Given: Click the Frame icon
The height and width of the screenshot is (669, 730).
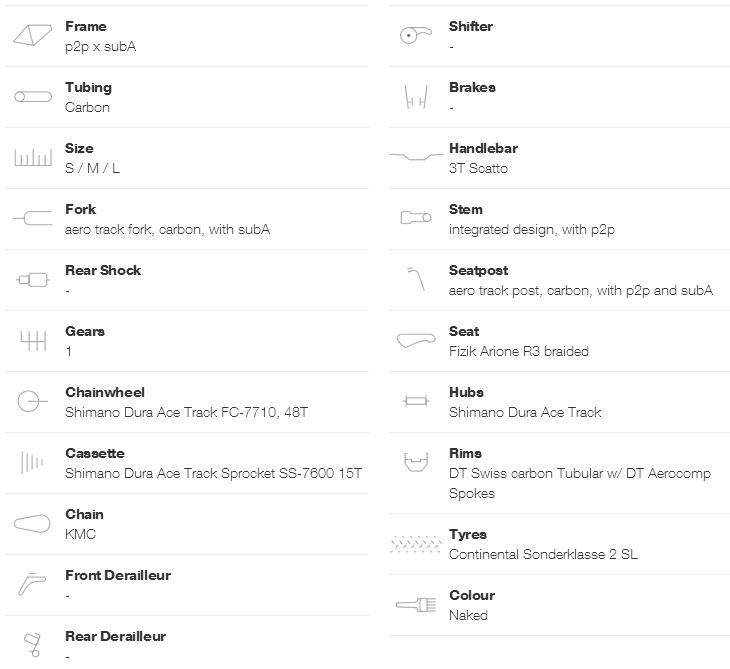Looking at the screenshot, I should (32, 36).
